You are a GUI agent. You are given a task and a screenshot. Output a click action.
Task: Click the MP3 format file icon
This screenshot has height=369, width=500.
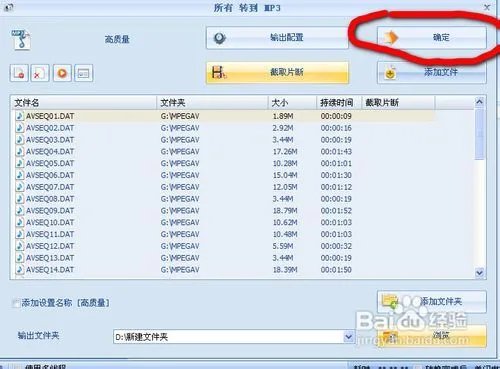(21, 39)
